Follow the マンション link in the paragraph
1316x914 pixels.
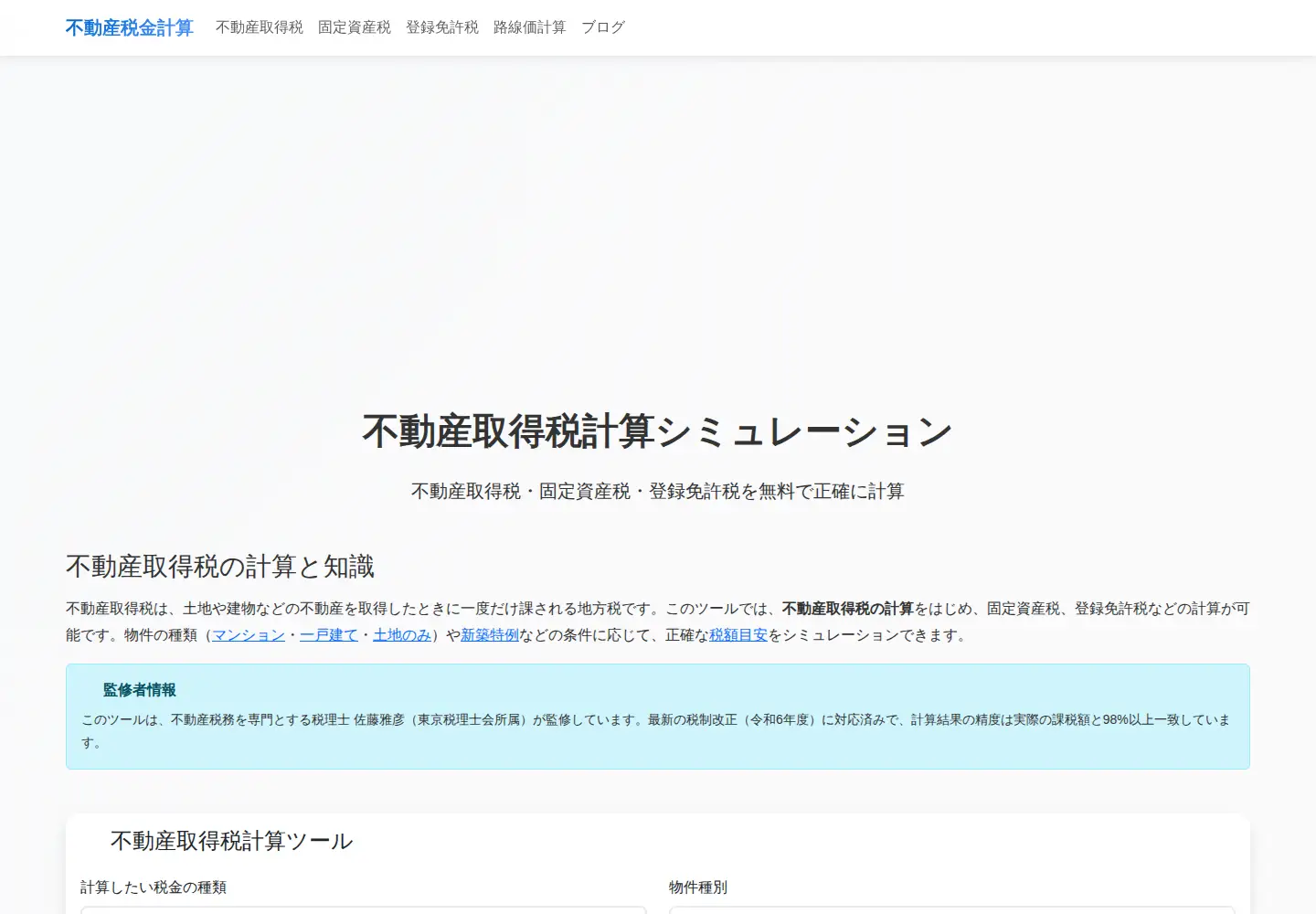click(249, 635)
